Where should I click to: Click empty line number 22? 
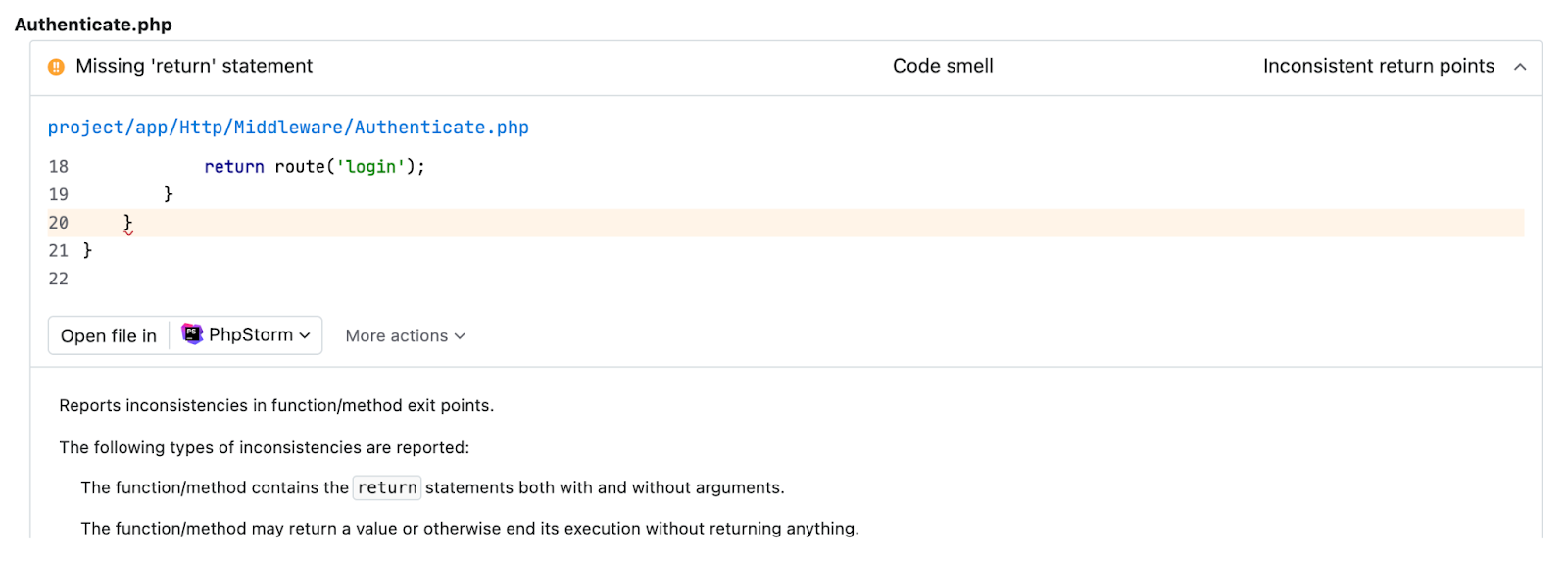59,279
